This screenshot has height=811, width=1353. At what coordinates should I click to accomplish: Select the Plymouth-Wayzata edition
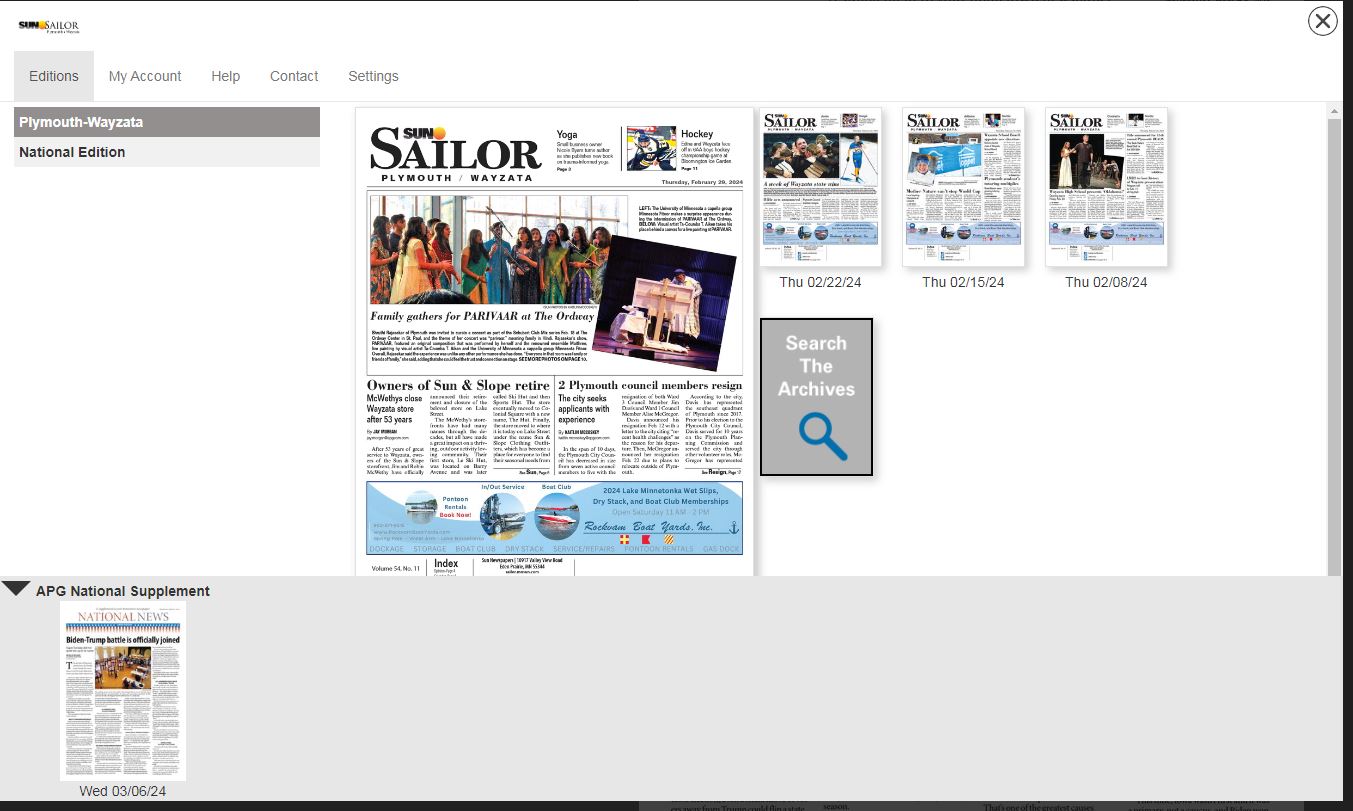[x=166, y=122]
